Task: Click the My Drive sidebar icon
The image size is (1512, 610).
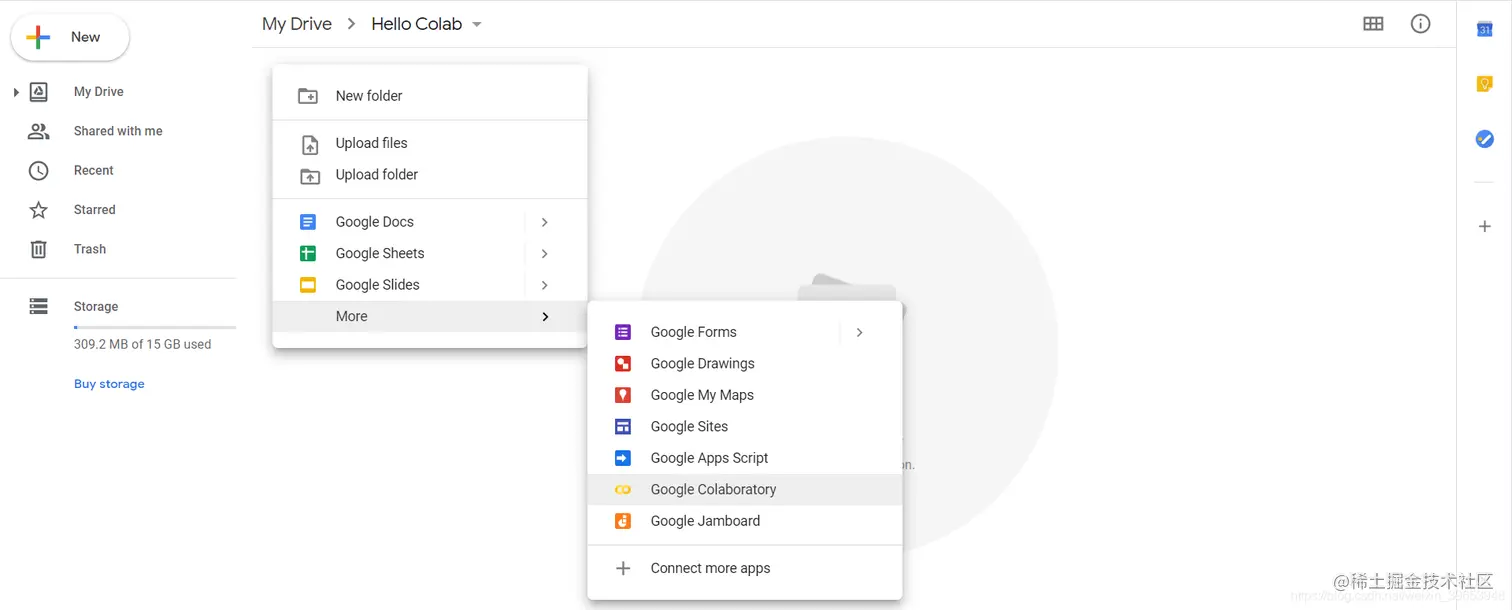Action: tap(38, 92)
